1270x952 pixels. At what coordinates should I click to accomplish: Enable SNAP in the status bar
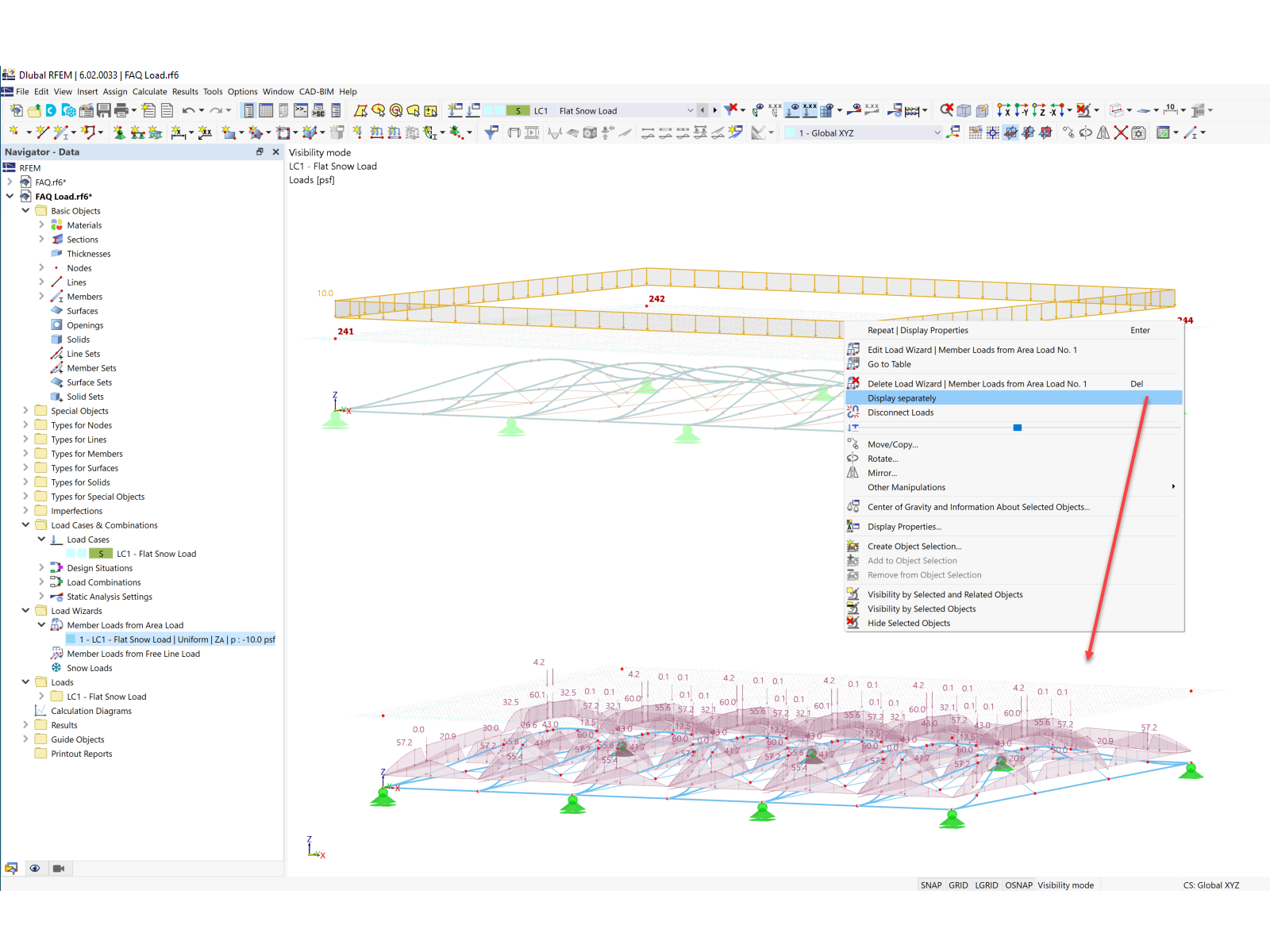[930, 885]
